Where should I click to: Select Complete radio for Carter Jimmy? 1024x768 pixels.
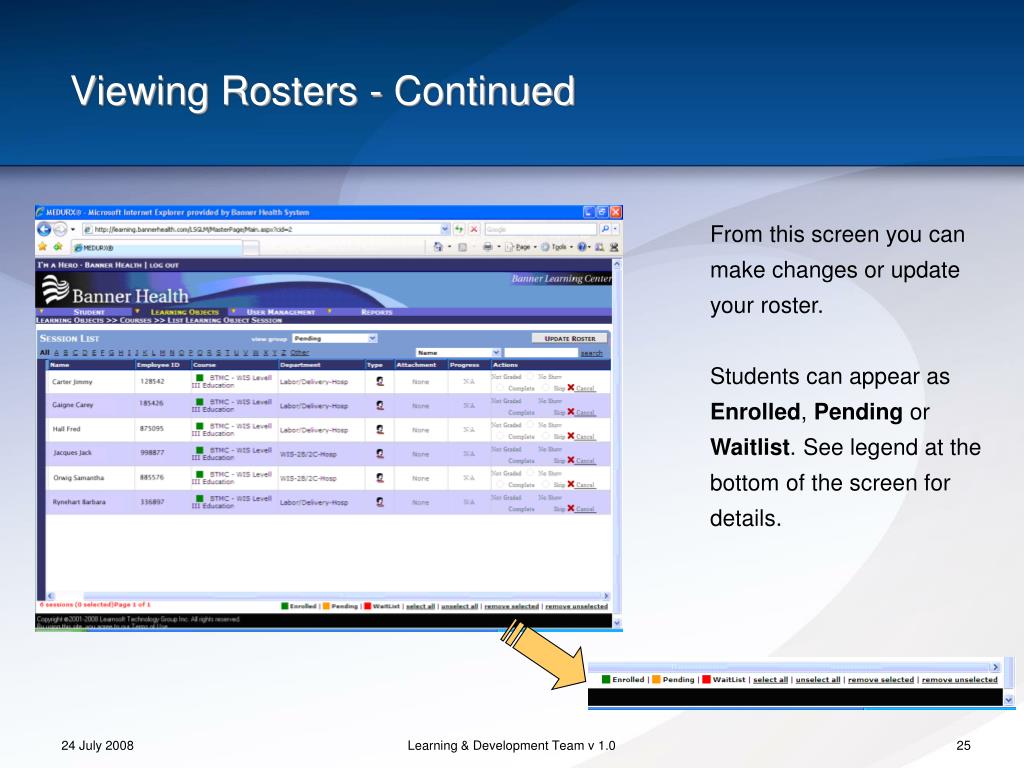tap(500, 388)
